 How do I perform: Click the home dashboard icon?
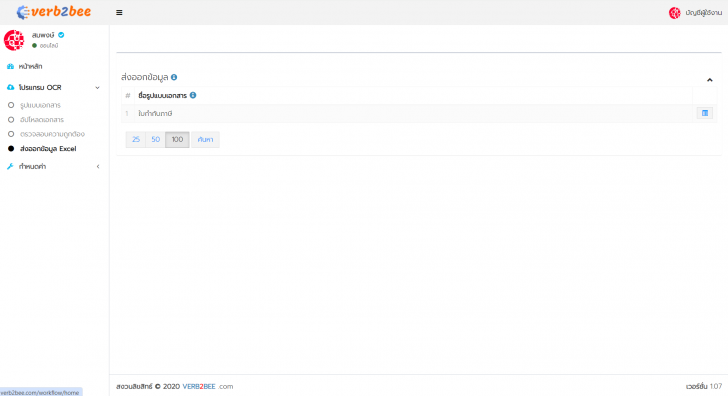10,66
